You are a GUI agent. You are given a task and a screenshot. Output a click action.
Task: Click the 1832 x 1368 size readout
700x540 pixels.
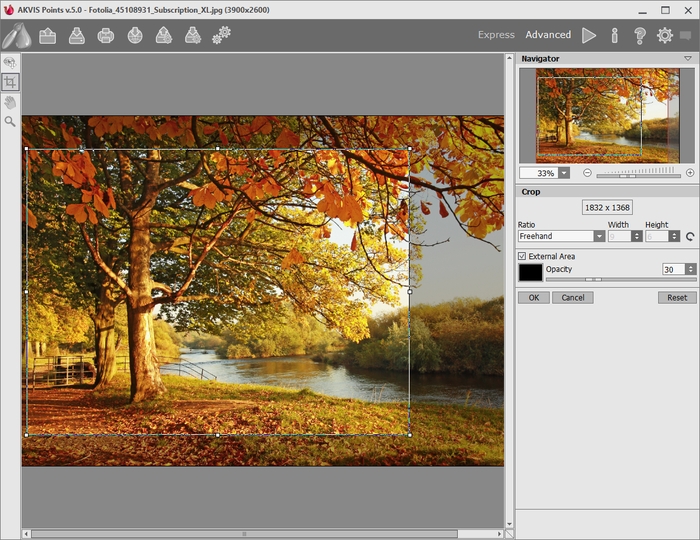point(607,208)
